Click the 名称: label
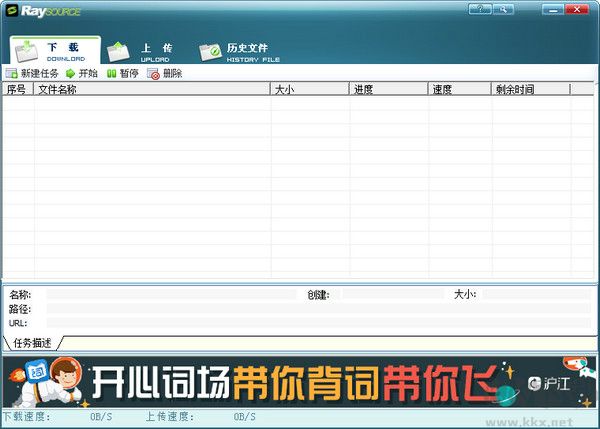 pyautogui.click(x=20, y=294)
